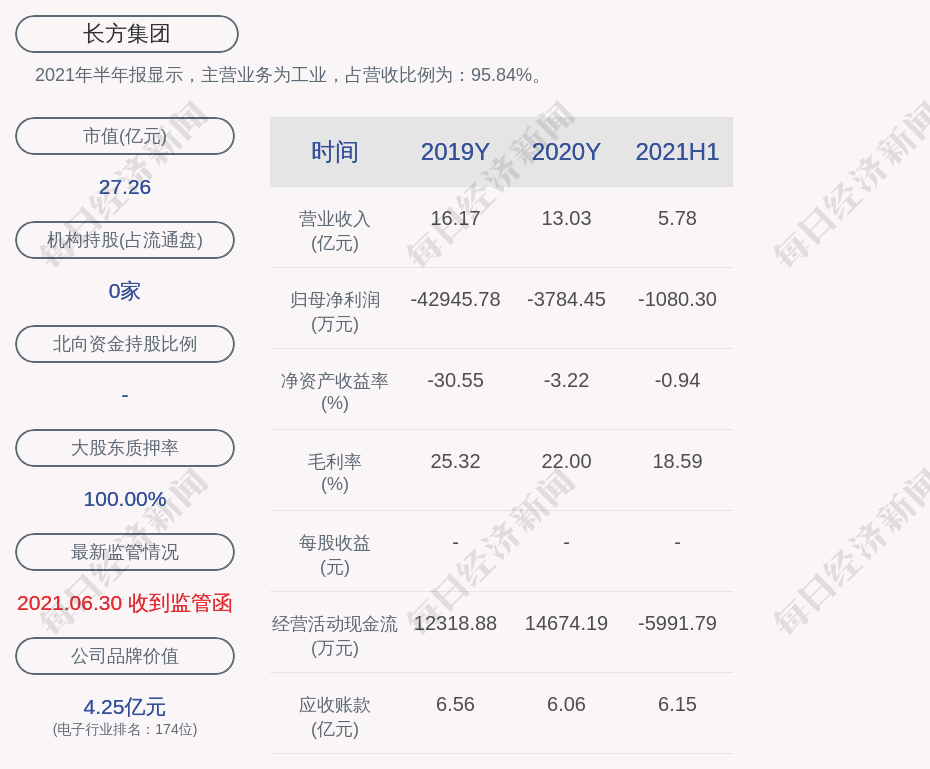Click the 4.25亿元 brand value figure
The image size is (930, 769).
click(x=125, y=707)
